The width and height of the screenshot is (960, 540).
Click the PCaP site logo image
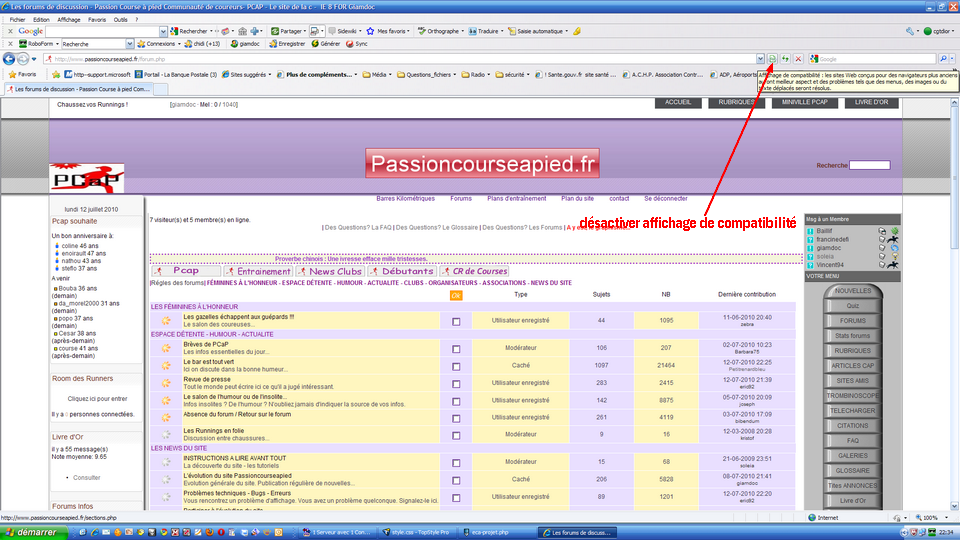coord(87,178)
